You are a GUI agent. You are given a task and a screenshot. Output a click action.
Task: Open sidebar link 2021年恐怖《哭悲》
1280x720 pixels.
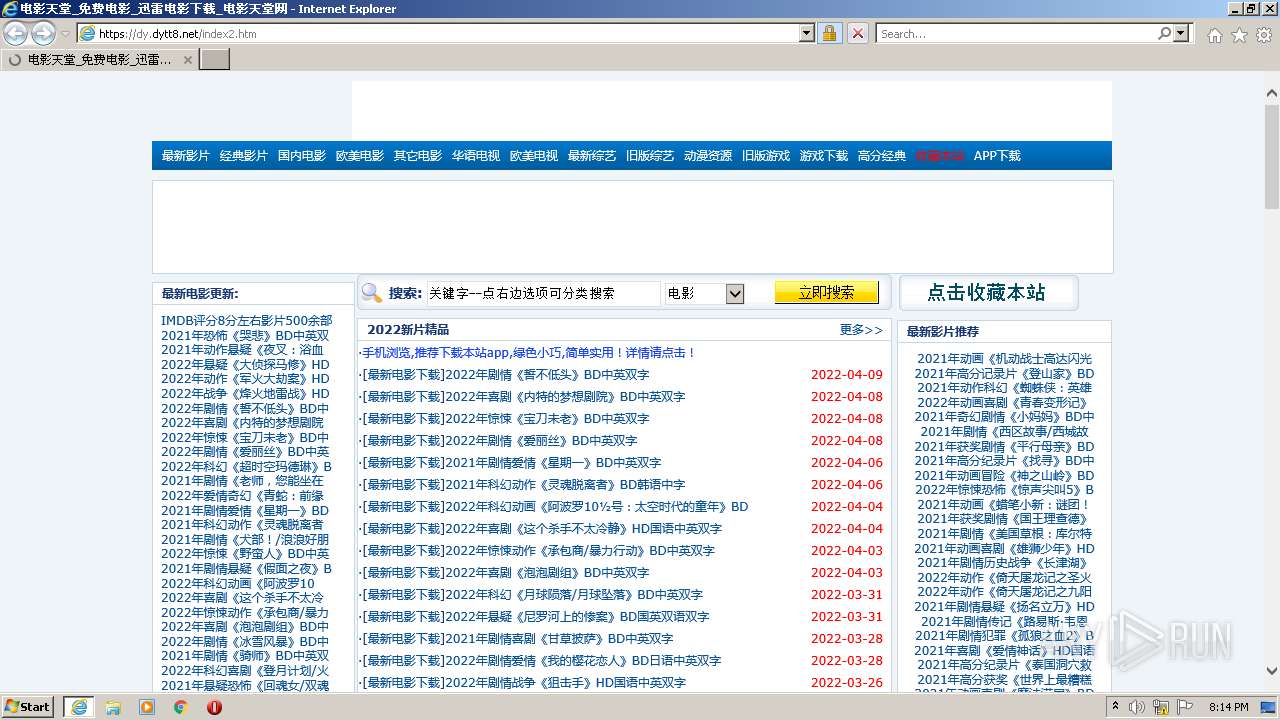245,336
